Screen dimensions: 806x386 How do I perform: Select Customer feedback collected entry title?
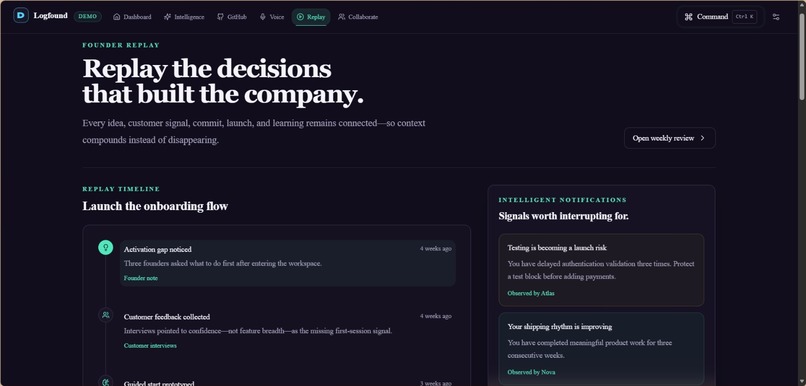pos(167,317)
